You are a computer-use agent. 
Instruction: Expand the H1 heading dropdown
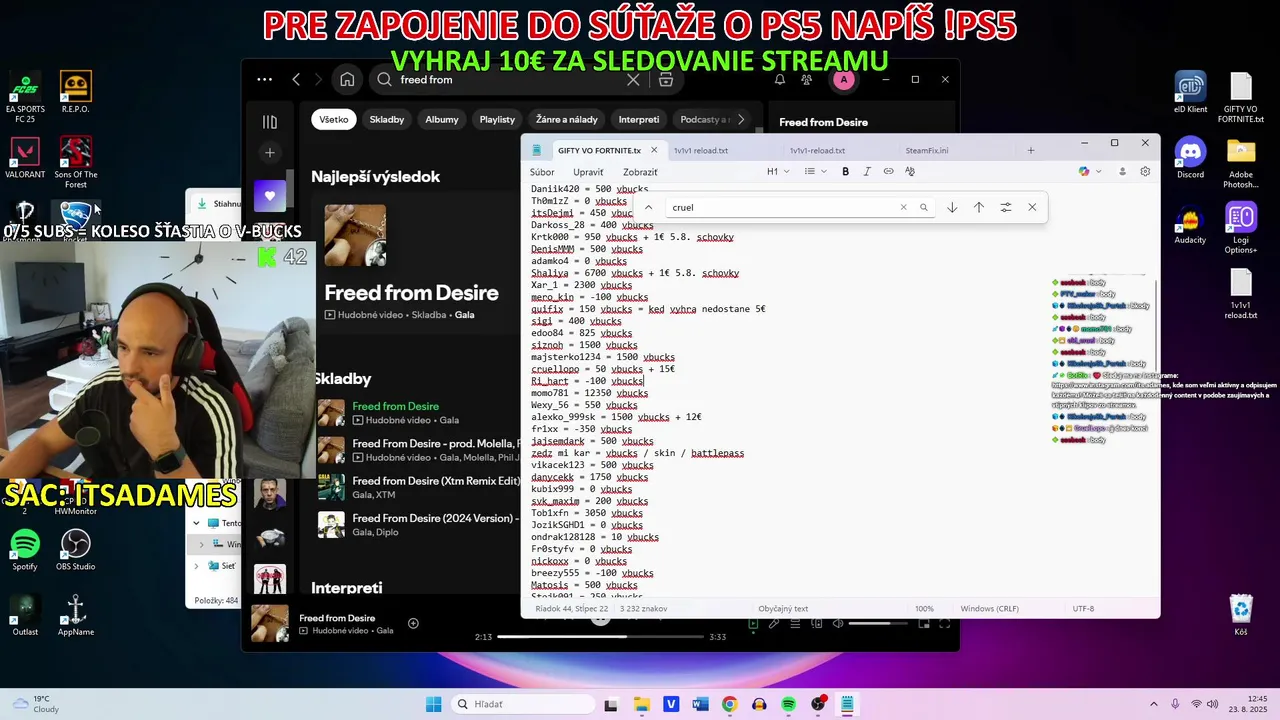776,172
